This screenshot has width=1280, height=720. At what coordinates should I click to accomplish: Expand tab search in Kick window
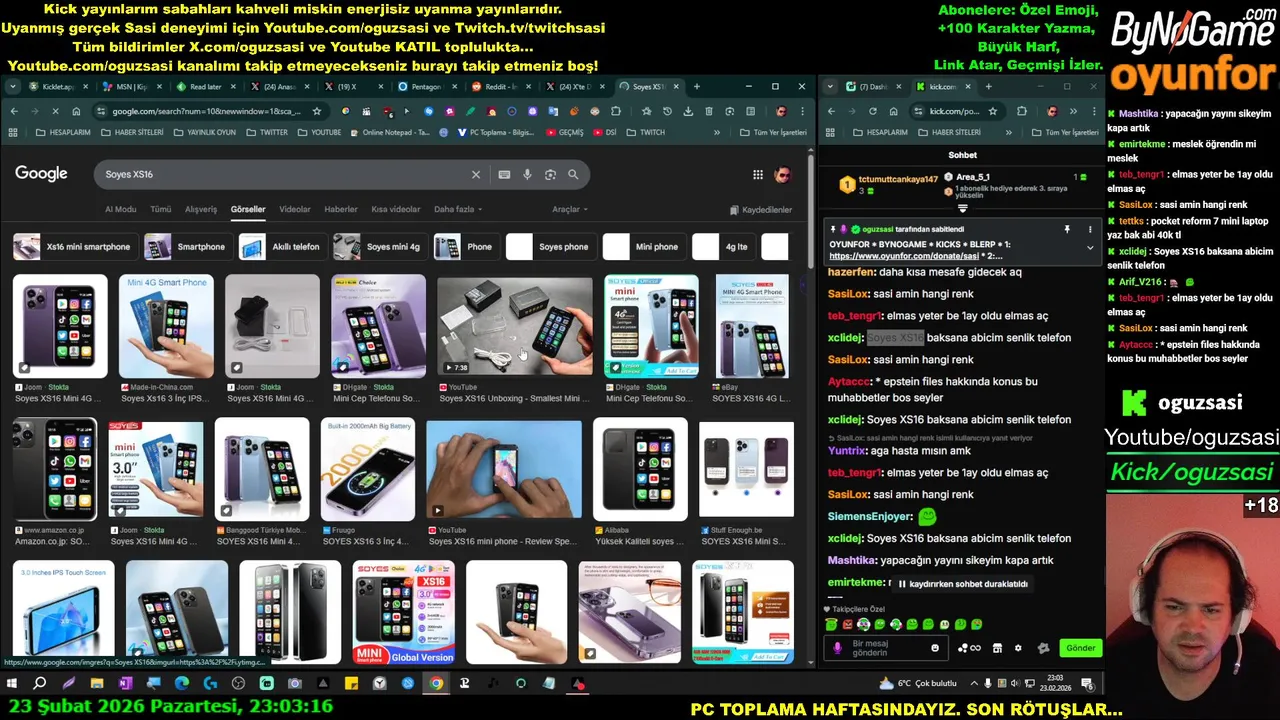click(831, 87)
